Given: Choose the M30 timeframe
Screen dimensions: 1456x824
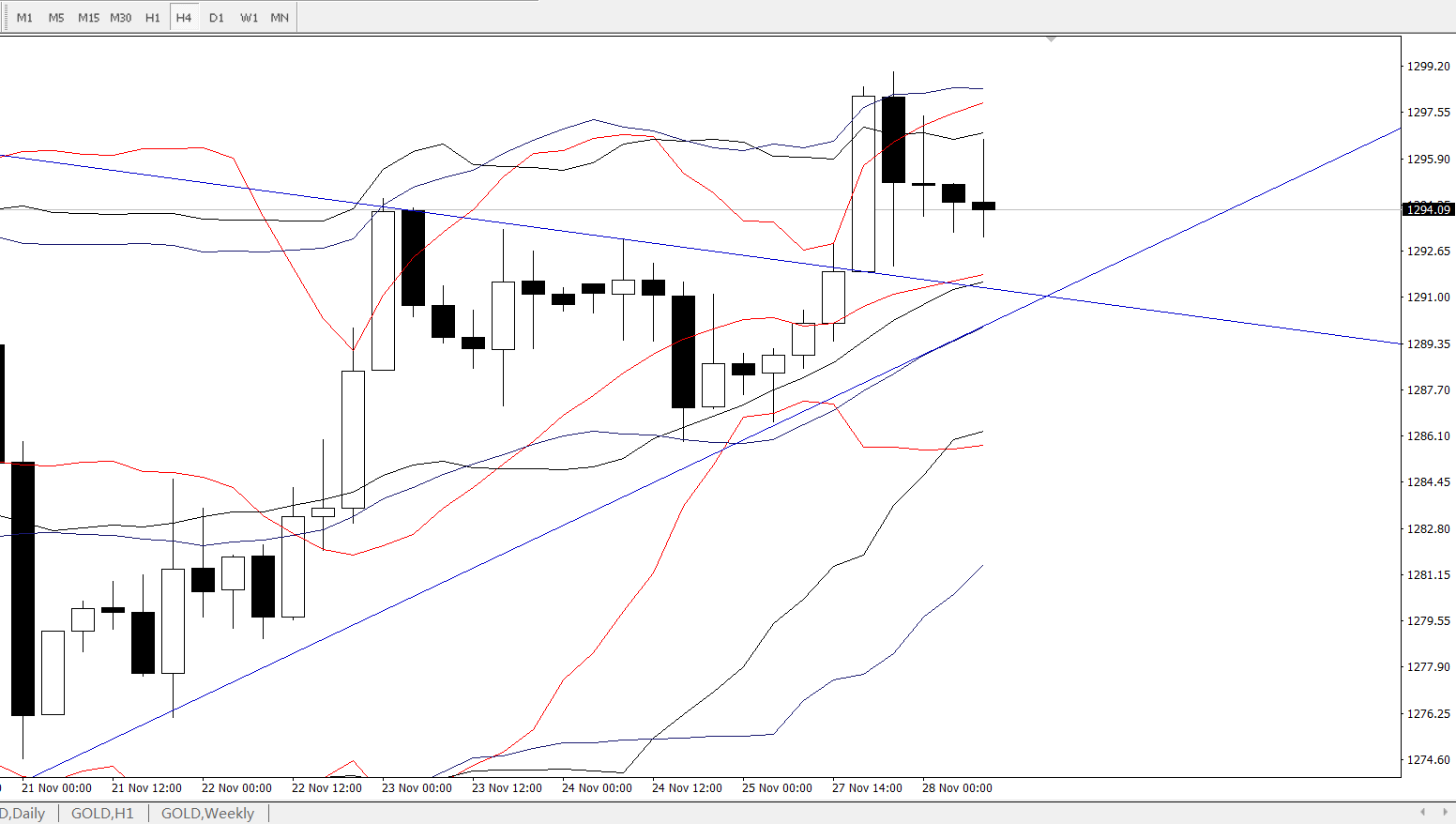Looking at the screenshot, I should 120,18.
